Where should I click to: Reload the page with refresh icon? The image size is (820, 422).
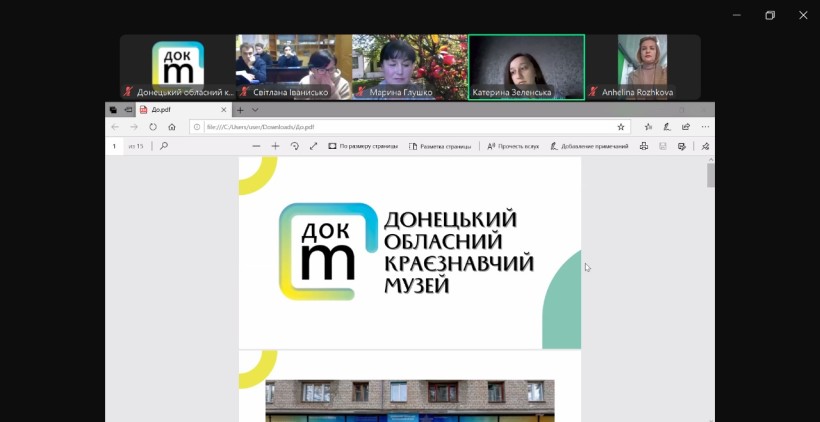click(x=153, y=127)
